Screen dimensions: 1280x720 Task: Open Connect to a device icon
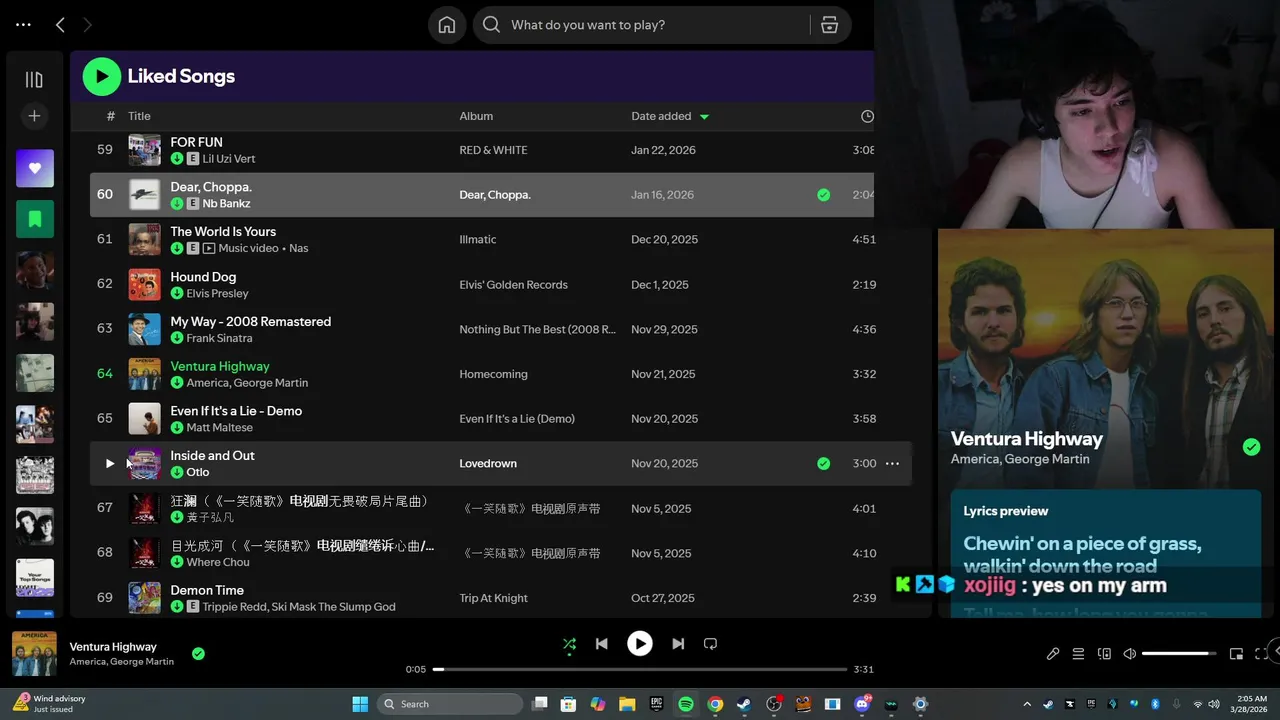point(1105,654)
